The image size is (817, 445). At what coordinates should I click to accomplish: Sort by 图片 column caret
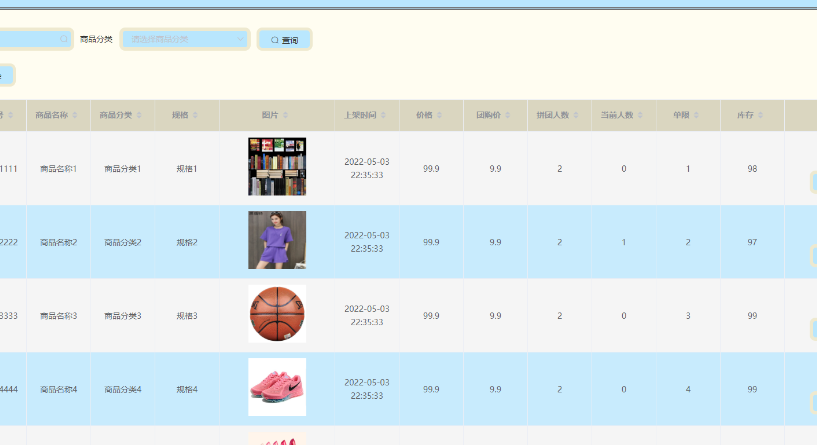click(x=286, y=115)
